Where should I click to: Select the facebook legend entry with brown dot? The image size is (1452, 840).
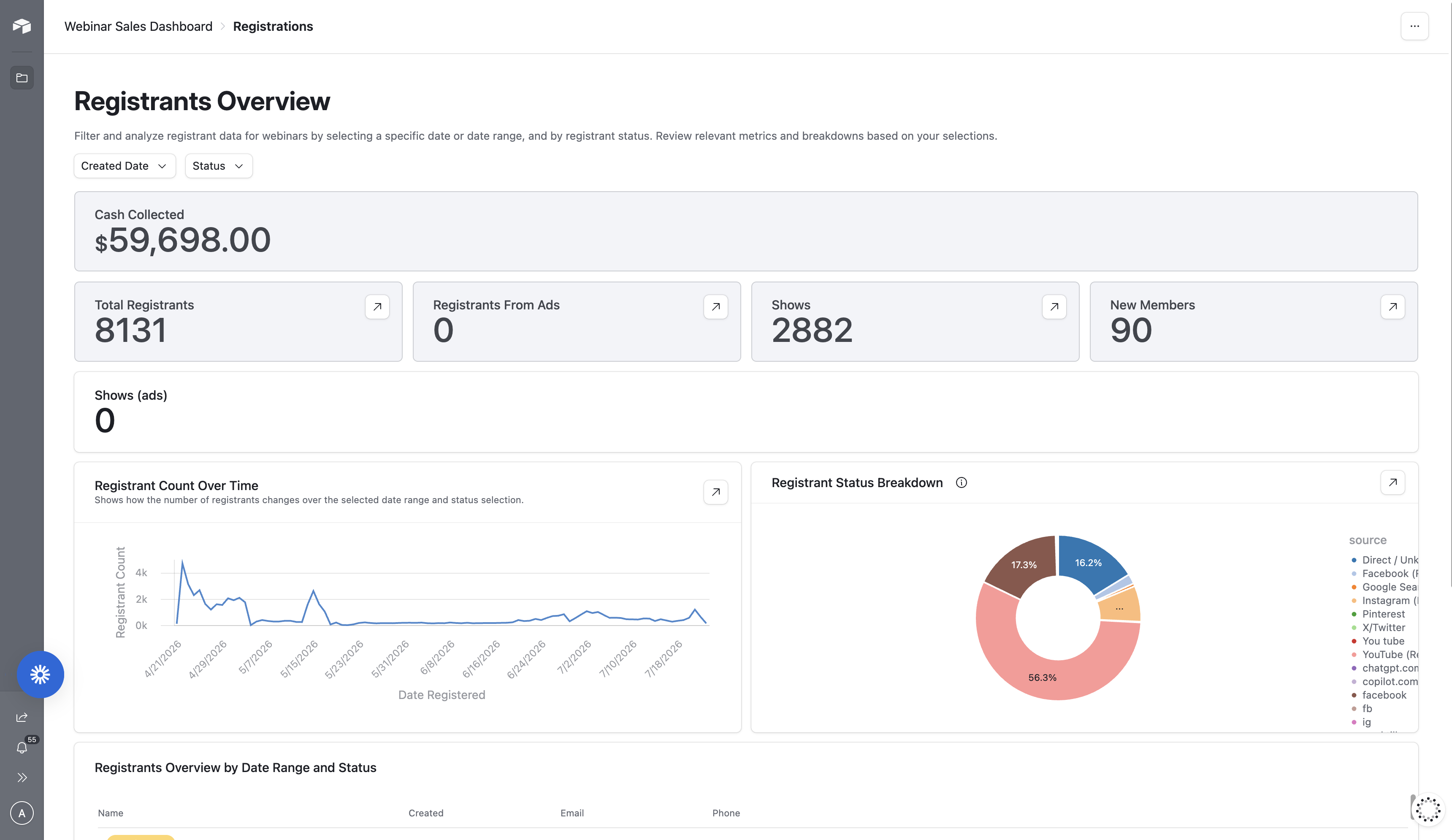(1379, 695)
